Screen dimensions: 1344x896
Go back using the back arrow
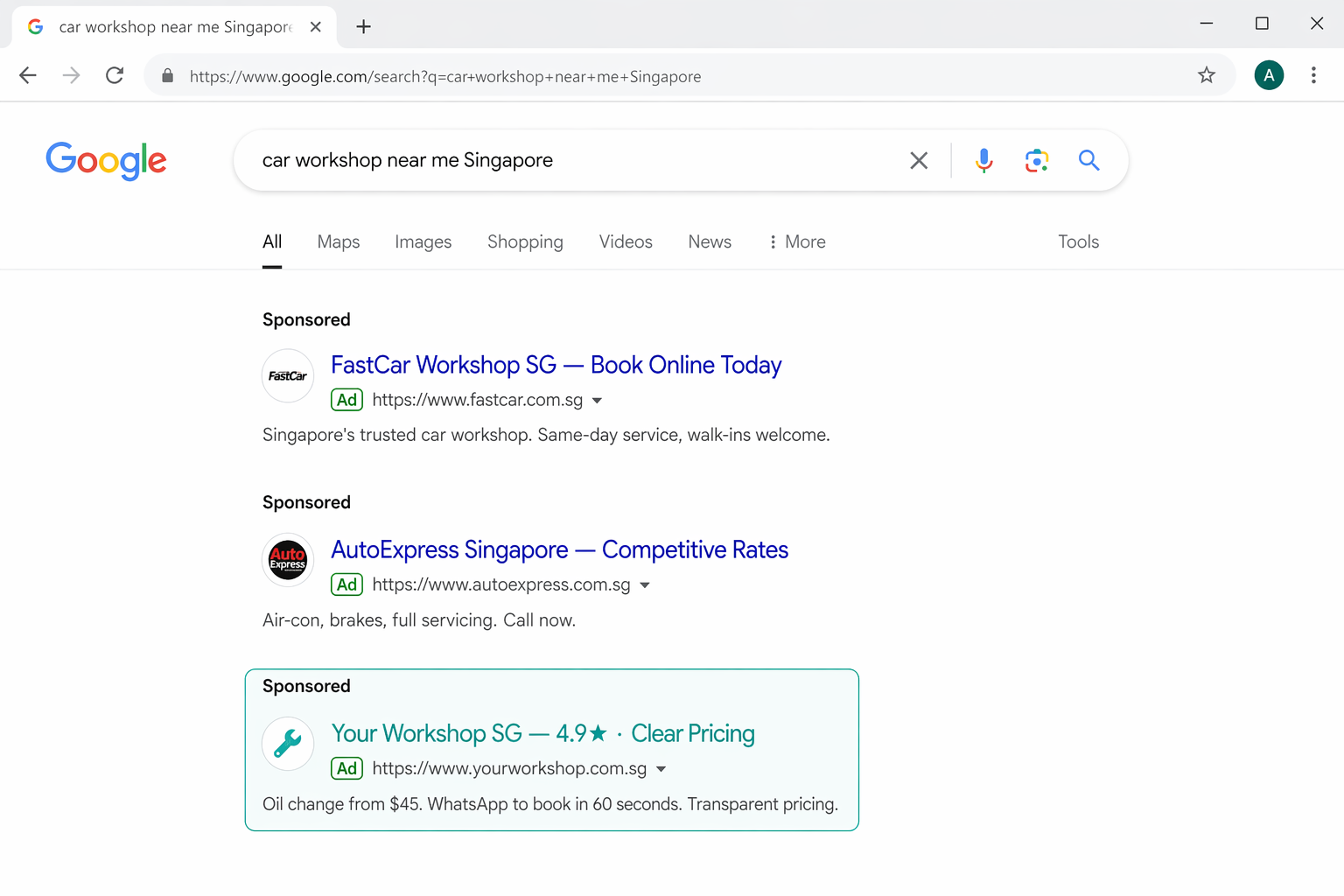pyautogui.click(x=27, y=75)
